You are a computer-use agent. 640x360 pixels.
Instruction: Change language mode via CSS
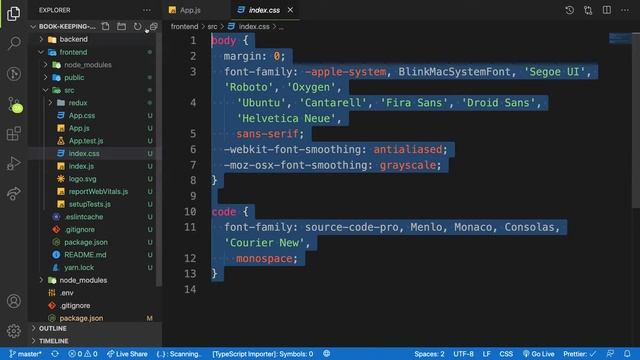pyautogui.click(x=506, y=354)
